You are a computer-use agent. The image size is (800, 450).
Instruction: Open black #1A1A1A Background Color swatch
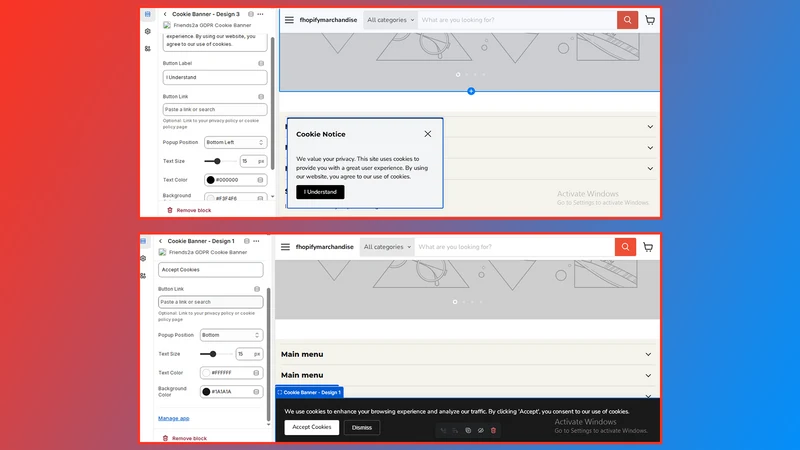[206, 392]
